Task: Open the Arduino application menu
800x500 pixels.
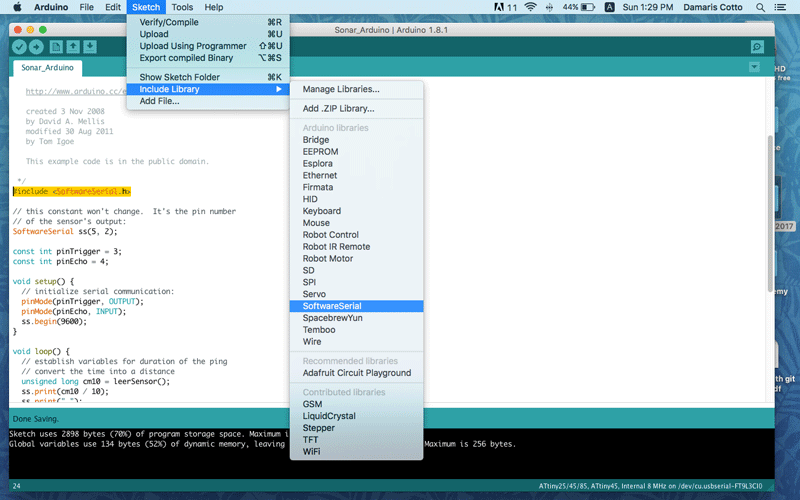Action: 51,7
